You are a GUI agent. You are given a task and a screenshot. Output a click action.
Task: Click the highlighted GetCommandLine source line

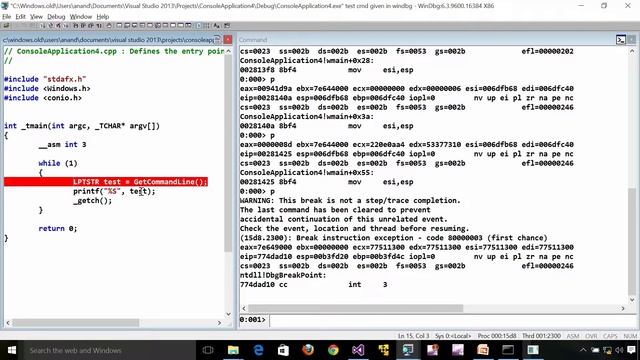pos(106,182)
